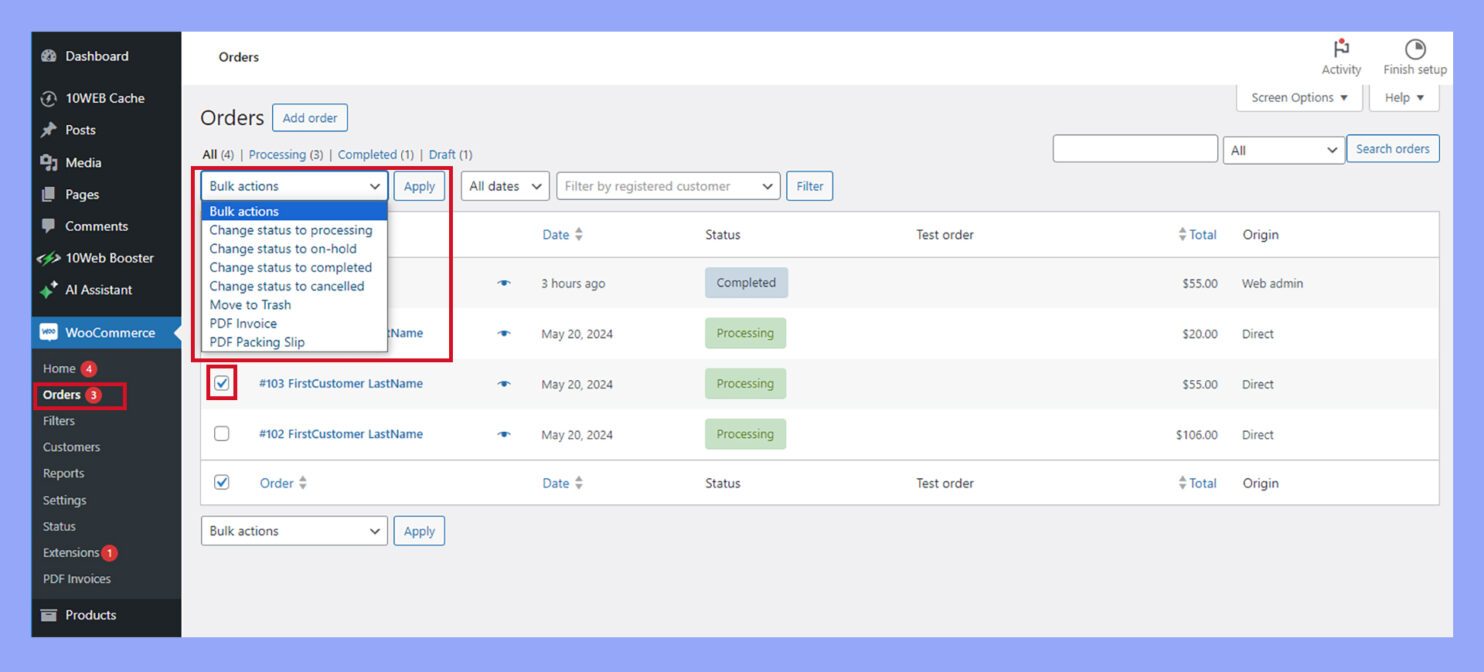The height and width of the screenshot is (672, 1484).
Task: Open the Screen Options dropdown
Action: (1298, 97)
